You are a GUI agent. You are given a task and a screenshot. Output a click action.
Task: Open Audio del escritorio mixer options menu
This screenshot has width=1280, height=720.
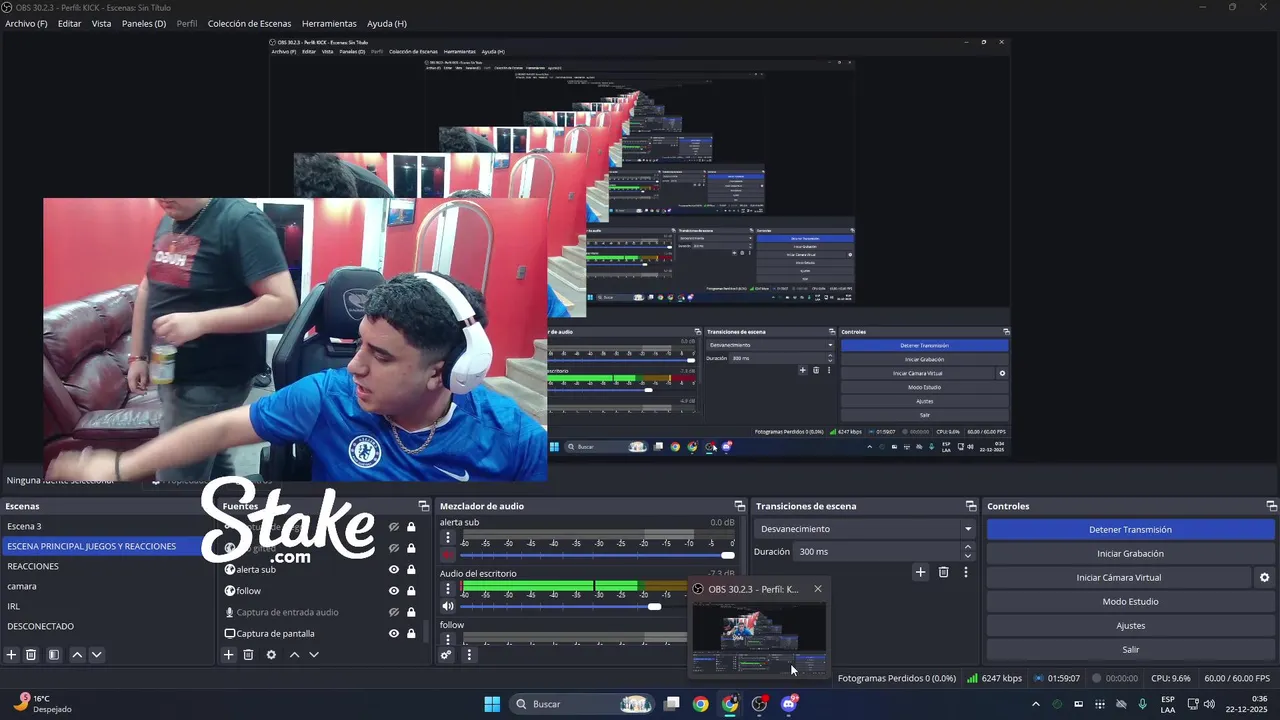[x=448, y=589]
